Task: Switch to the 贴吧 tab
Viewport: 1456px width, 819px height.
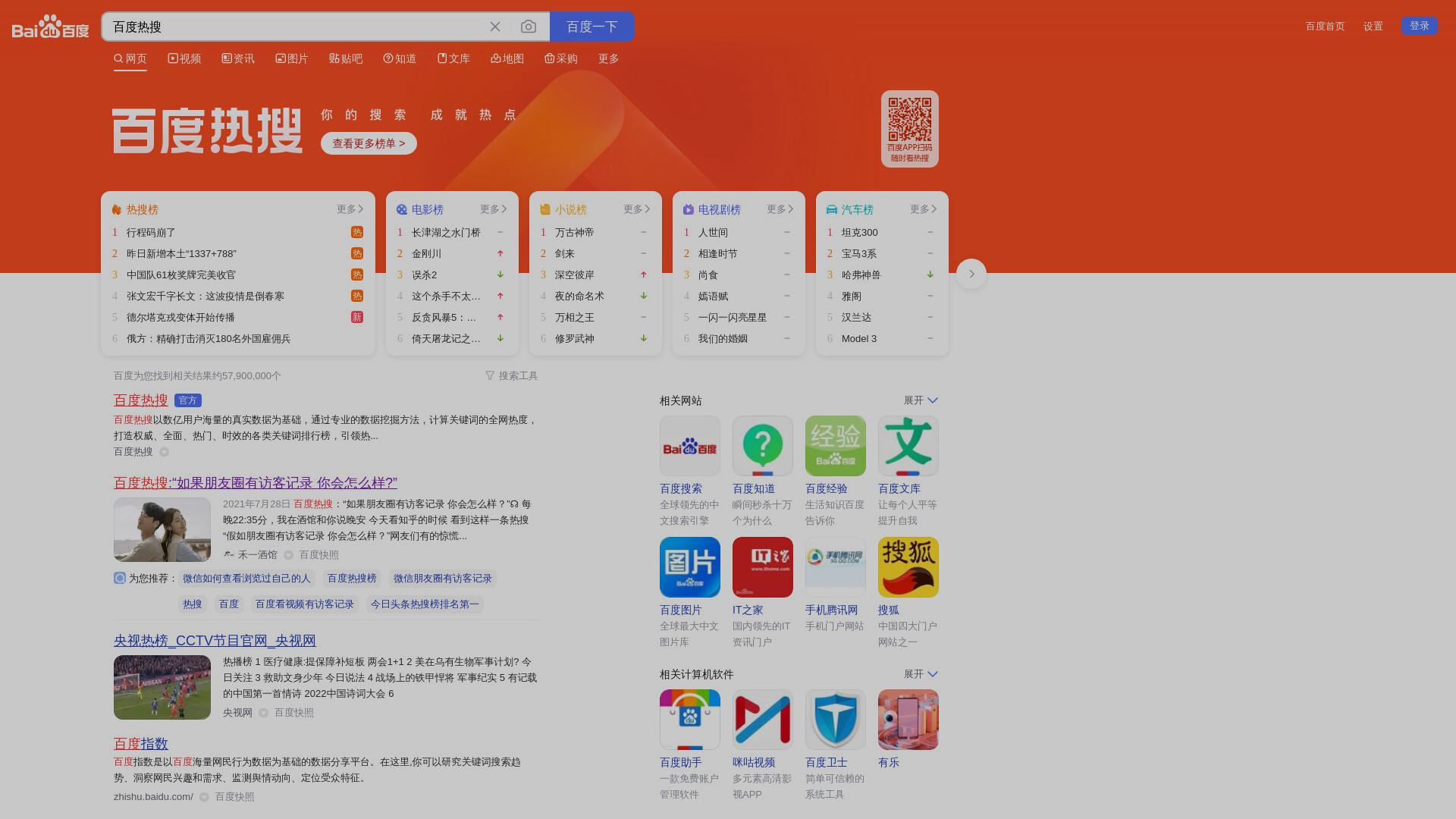Action: (x=346, y=58)
